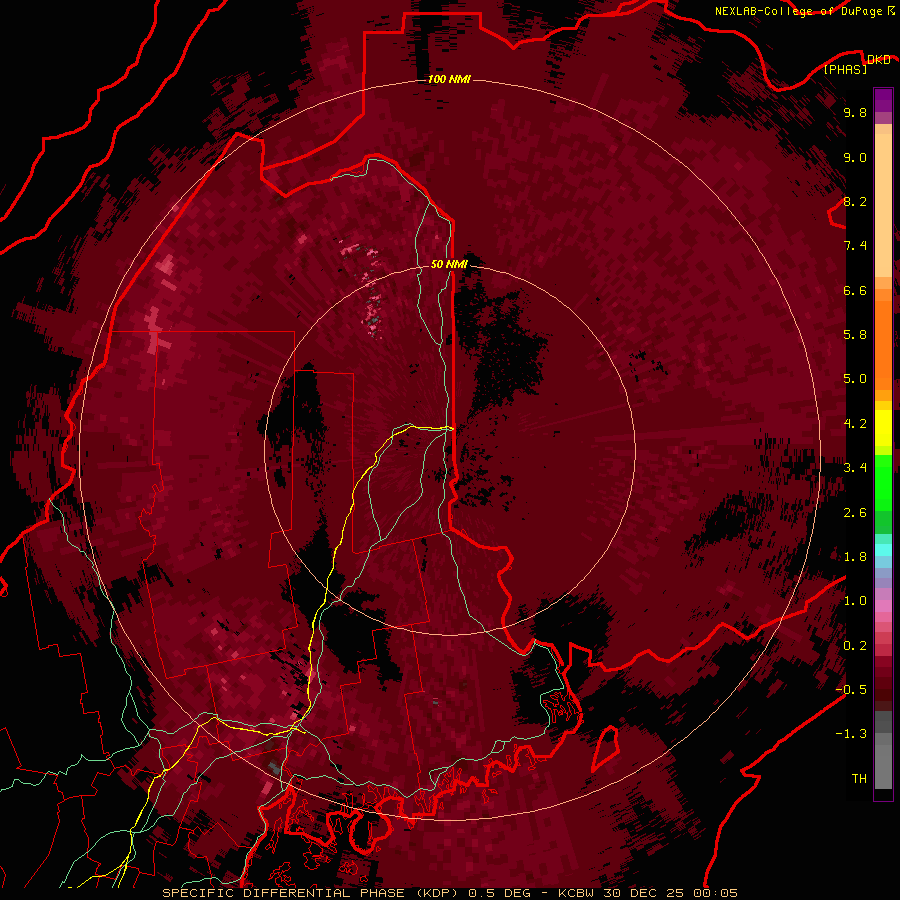The image size is (900, 900).
Task: Click the purple top segment of color bar
Action: pos(883,100)
